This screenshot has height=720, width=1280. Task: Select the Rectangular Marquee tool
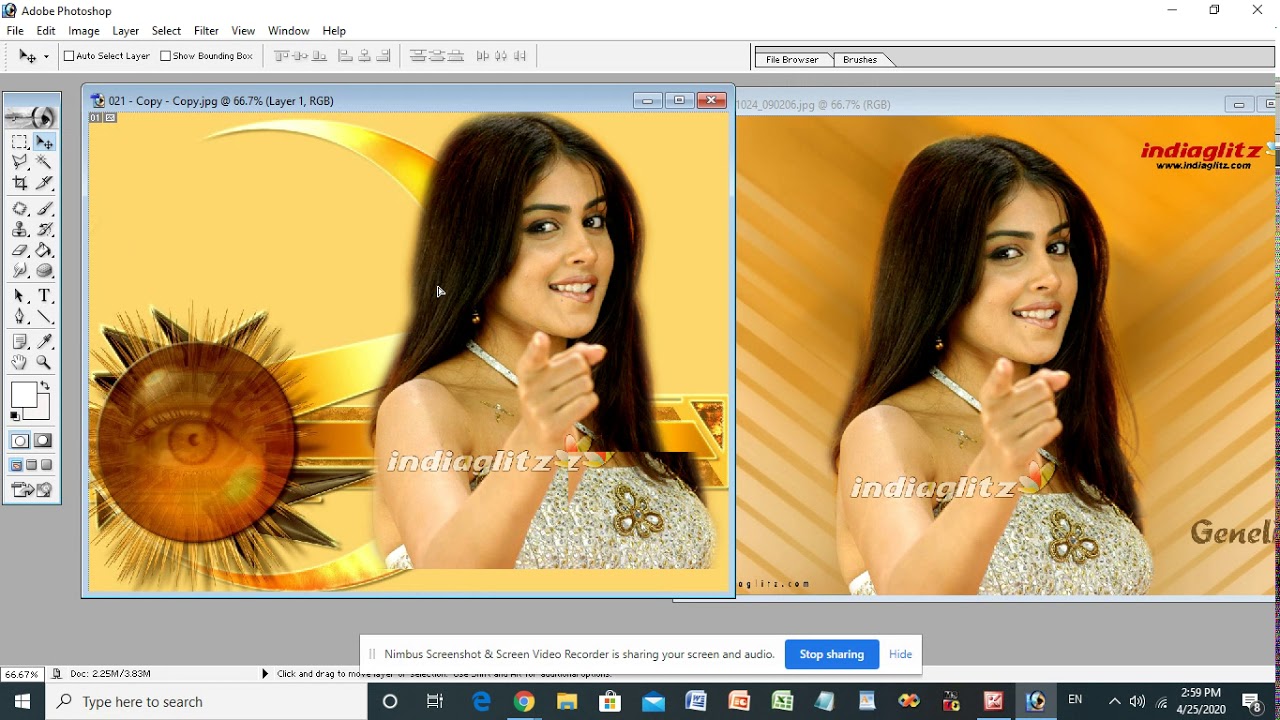pyautogui.click(x=19, y=143)
